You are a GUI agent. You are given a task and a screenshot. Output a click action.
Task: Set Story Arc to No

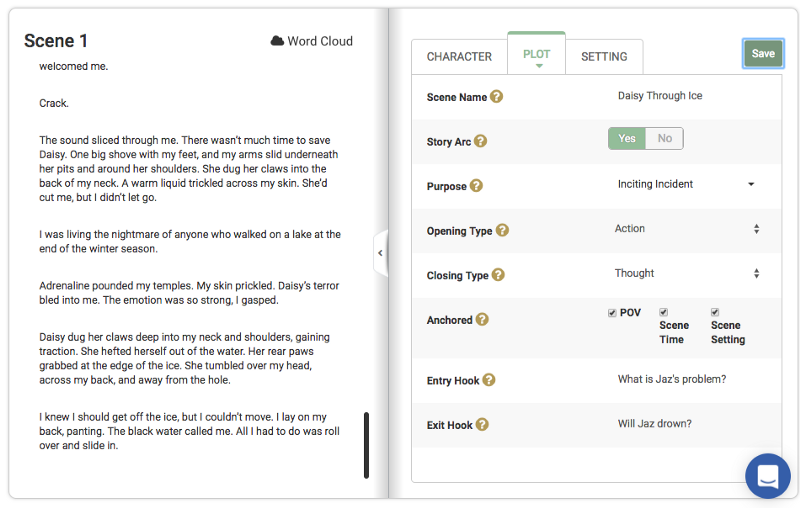[x=665, y=138]
